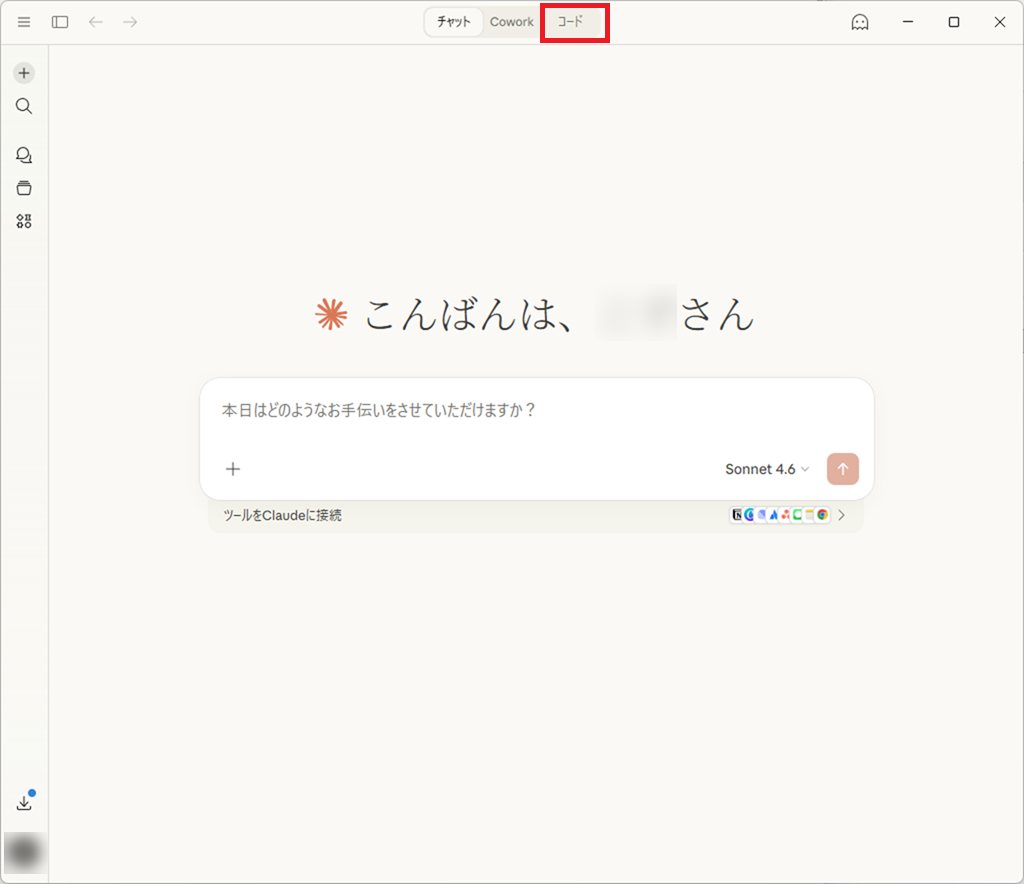Go back with the left arrow
The width and height of the screenshot is (1024, 884).
point(96,22)
